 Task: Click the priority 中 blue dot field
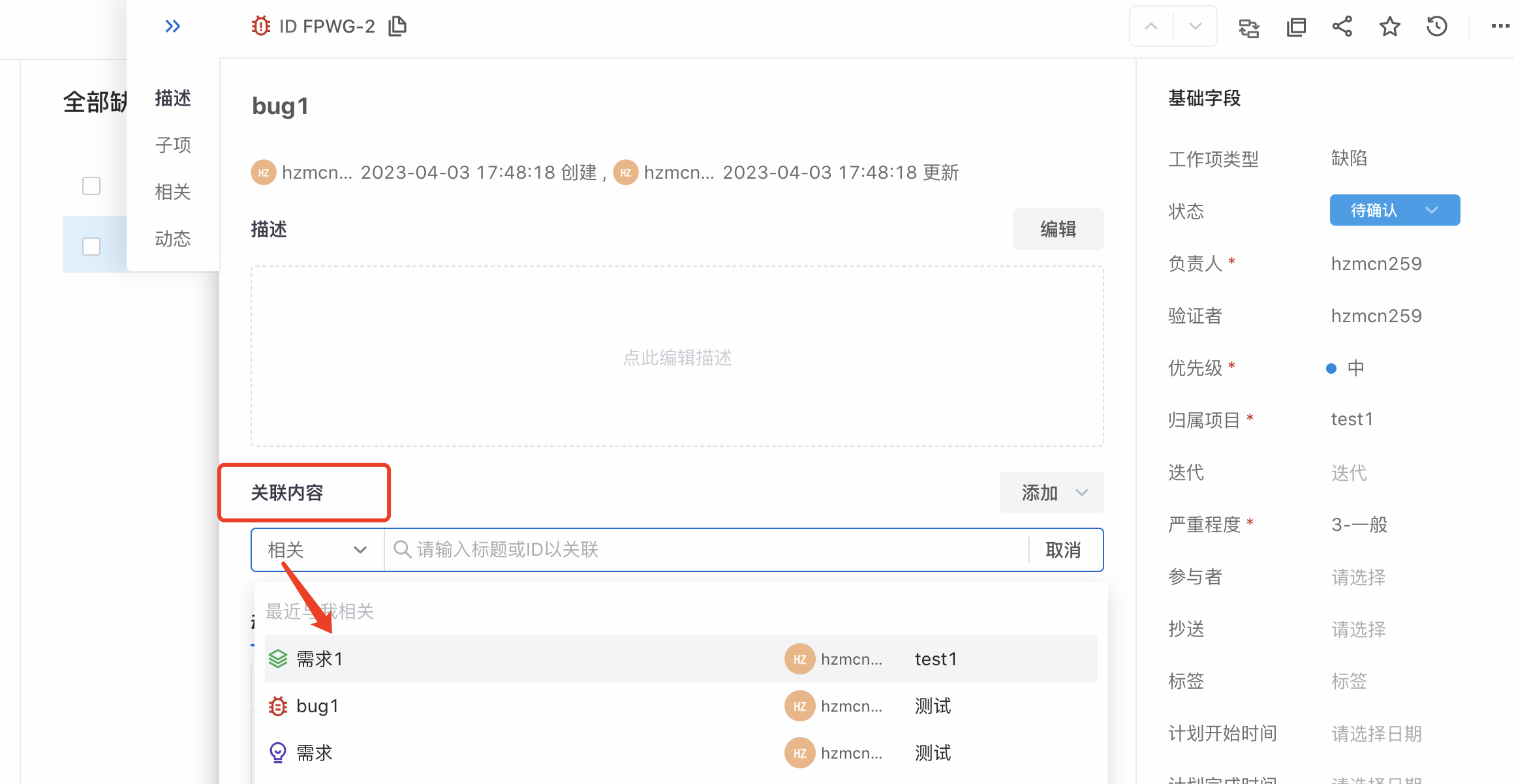[x=1346, y=368]
